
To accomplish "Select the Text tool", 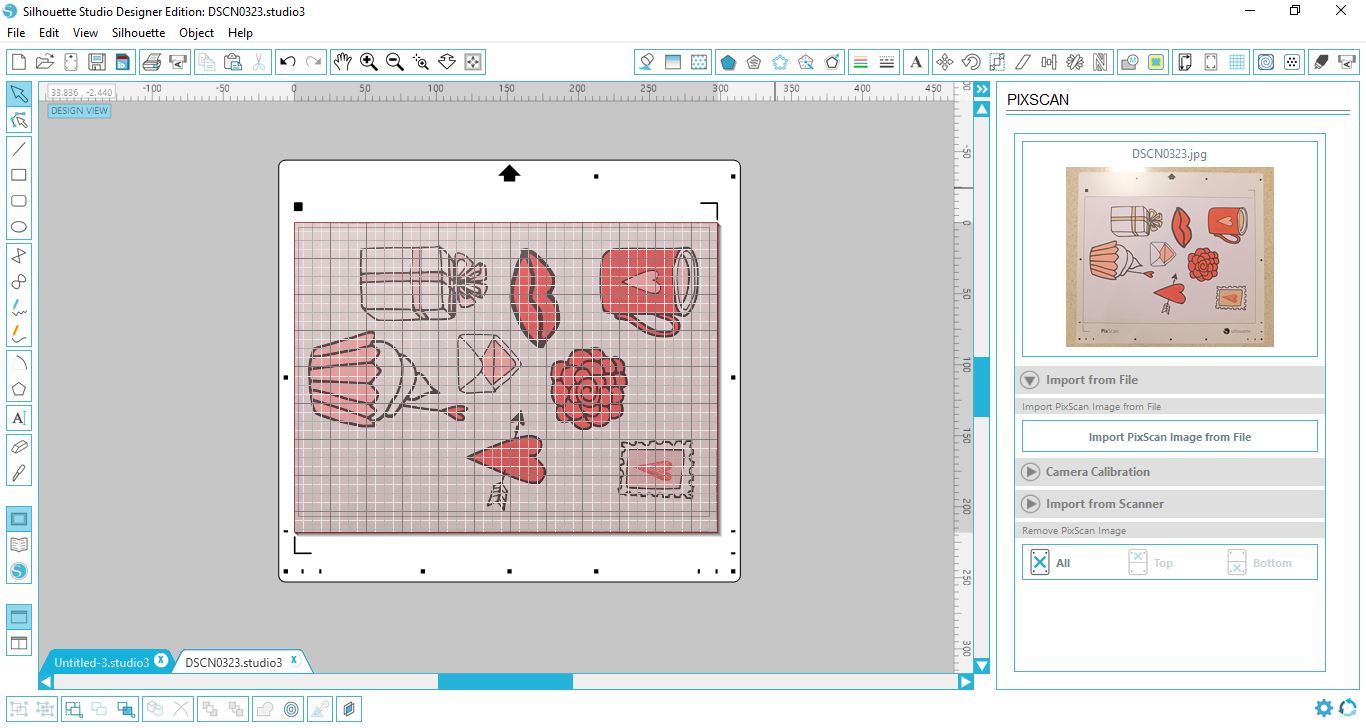I will coord(18,417).
